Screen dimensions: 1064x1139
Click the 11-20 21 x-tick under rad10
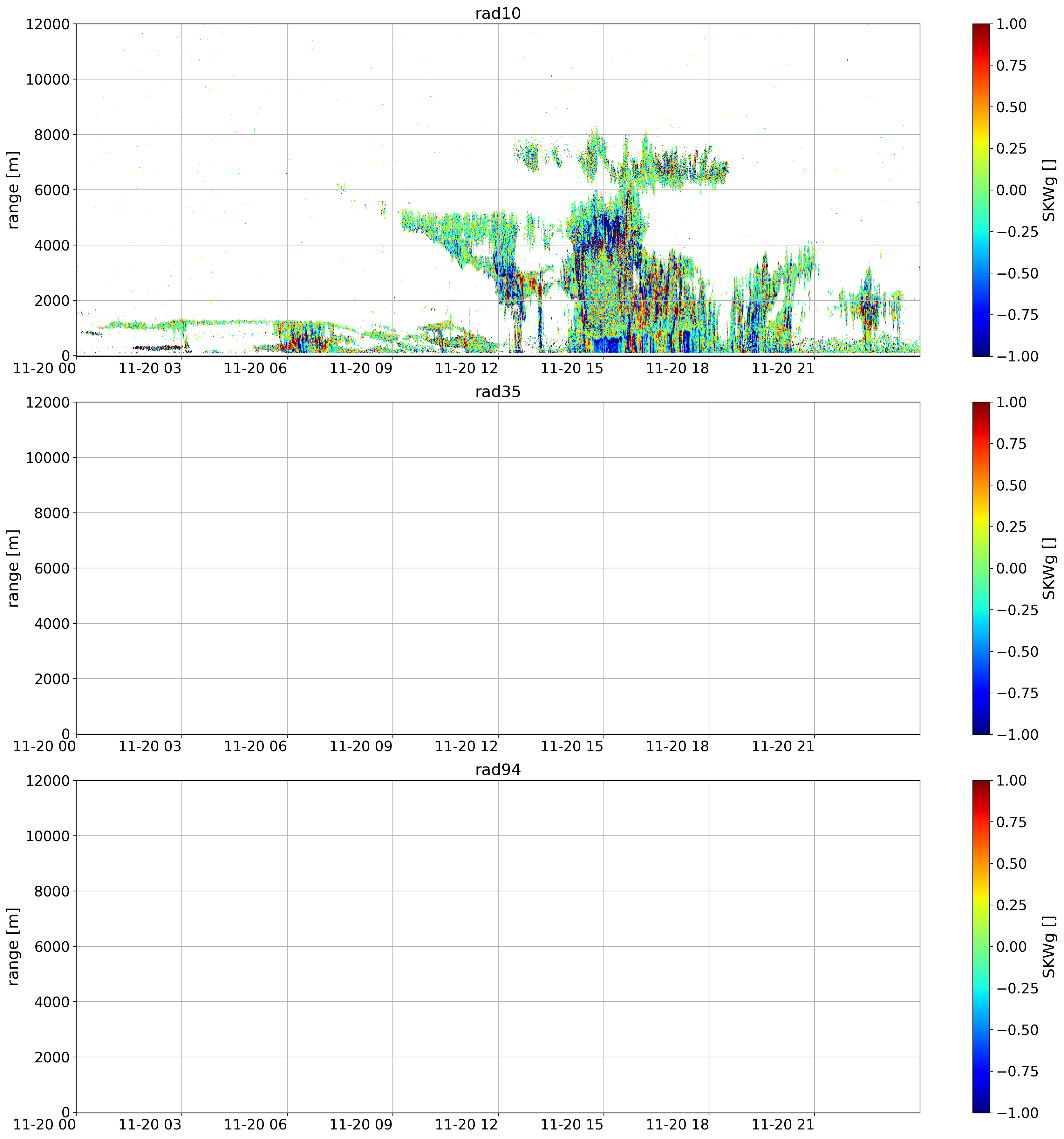pos(783,369)
